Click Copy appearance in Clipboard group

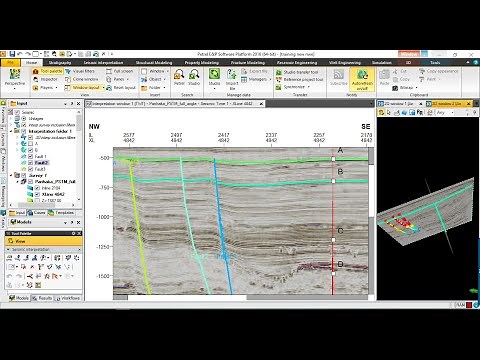point(439,71)
